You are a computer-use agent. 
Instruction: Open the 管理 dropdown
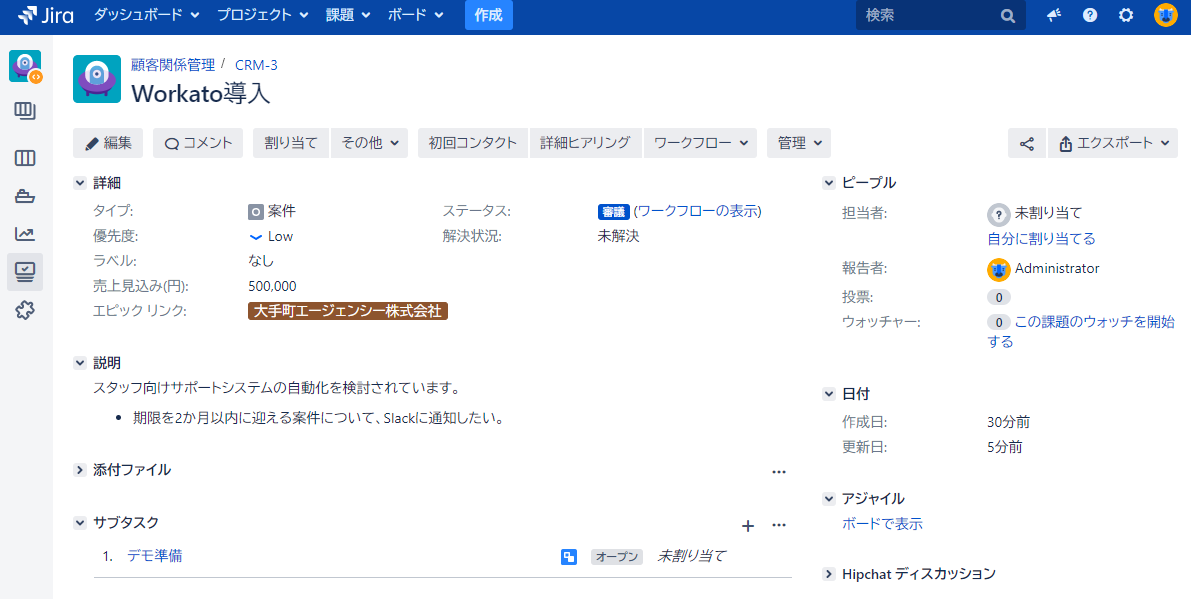pyautogui.click(x=799, y=143)
